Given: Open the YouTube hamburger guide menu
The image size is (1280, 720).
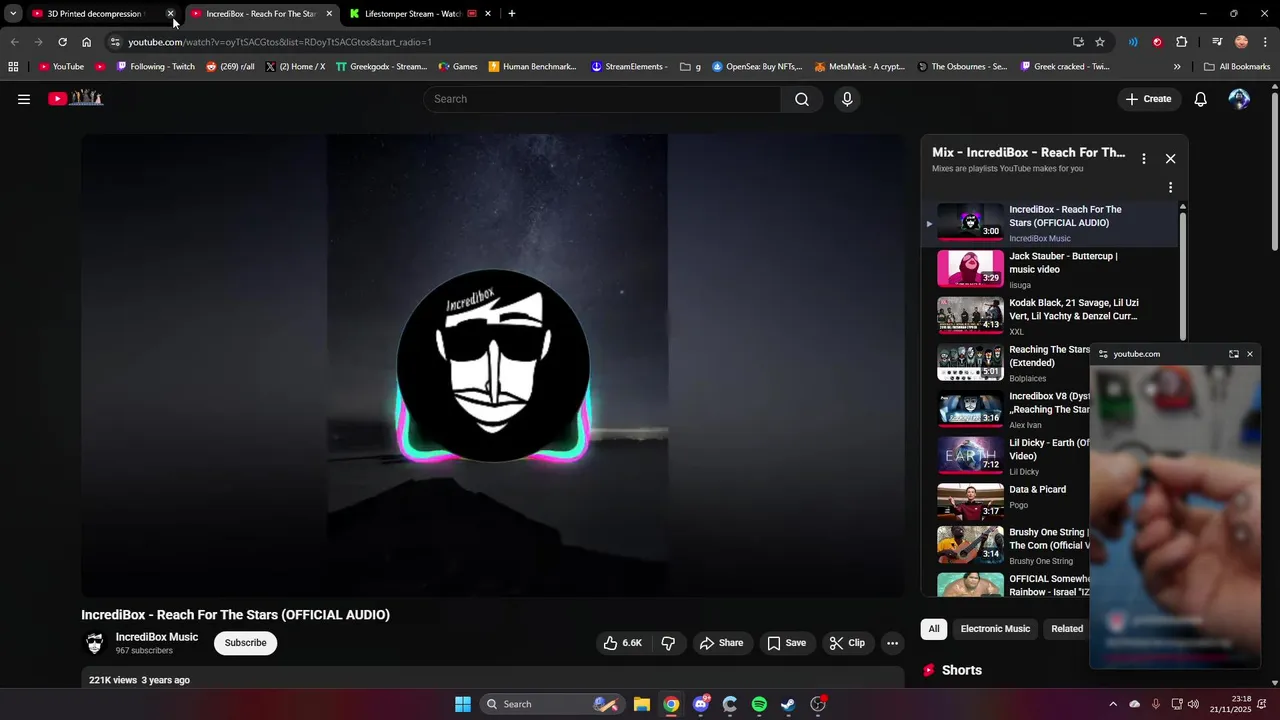Looking at the screenshot, I should tap(24, 99).
